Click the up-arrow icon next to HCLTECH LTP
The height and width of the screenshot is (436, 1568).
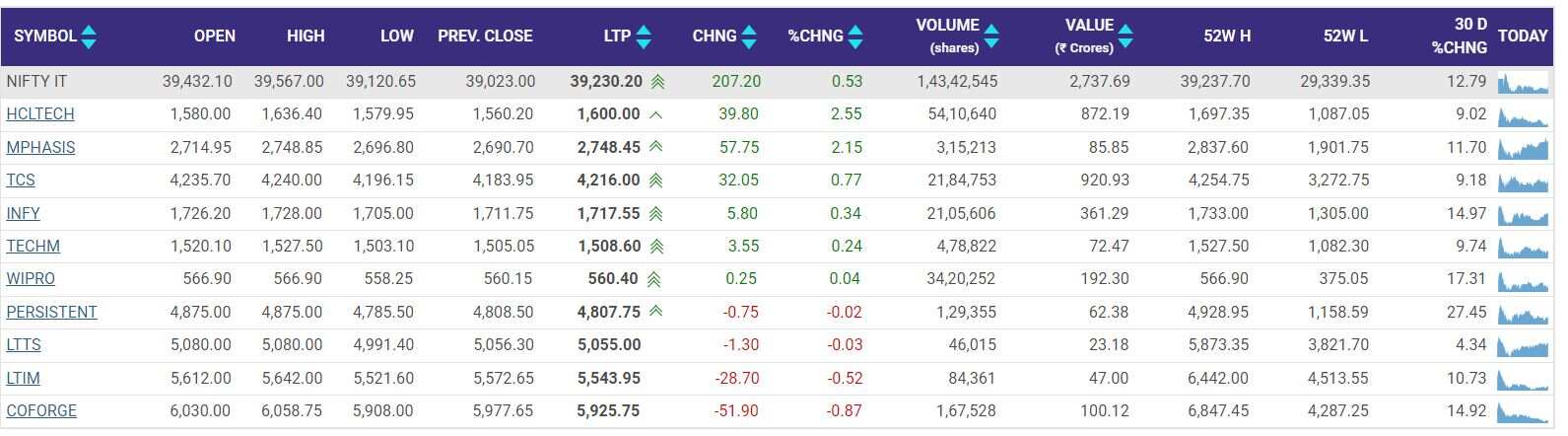[656, 114]
